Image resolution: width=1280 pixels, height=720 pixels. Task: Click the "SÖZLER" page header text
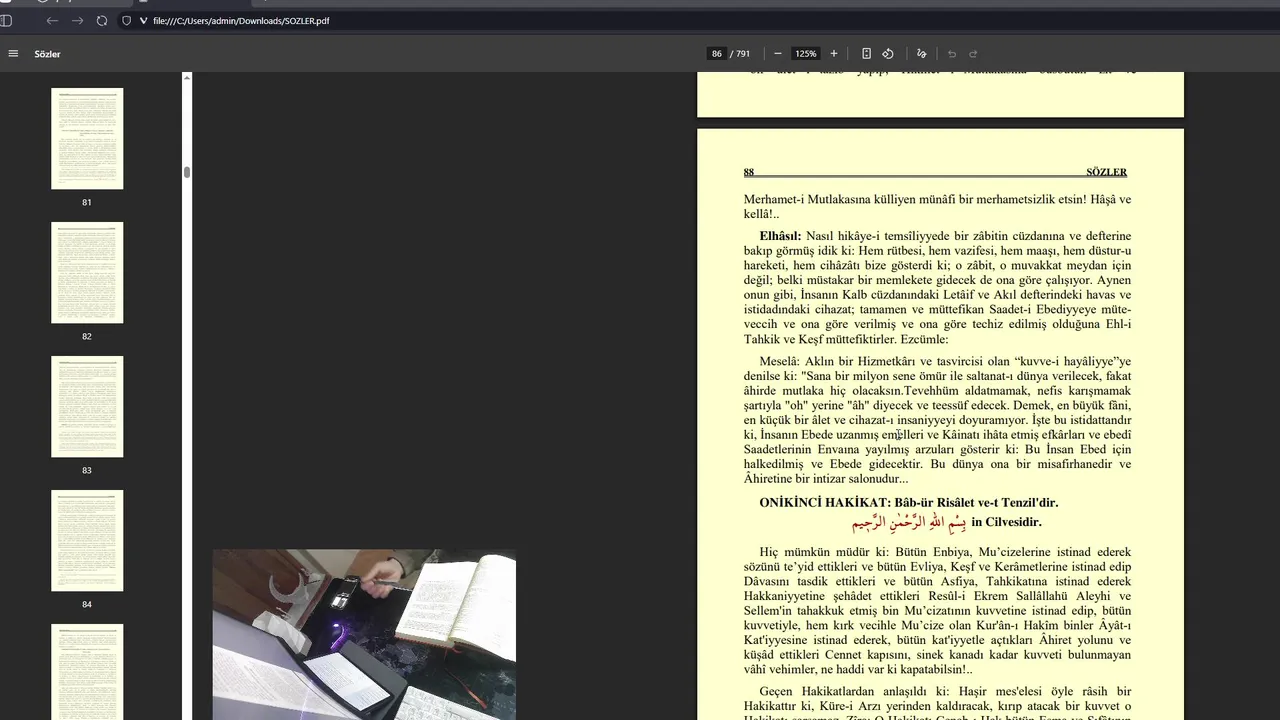click(x=1107, y=172)
